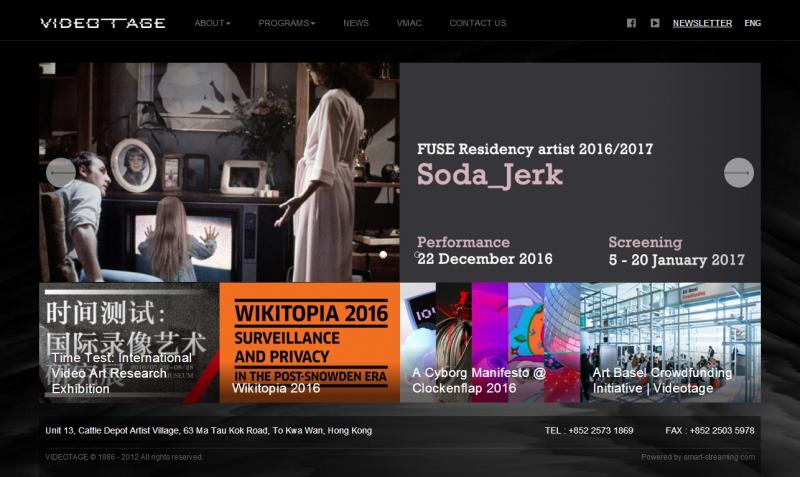Click the Newsletter link
Screen dimensions: 800x477
[702, 23]
